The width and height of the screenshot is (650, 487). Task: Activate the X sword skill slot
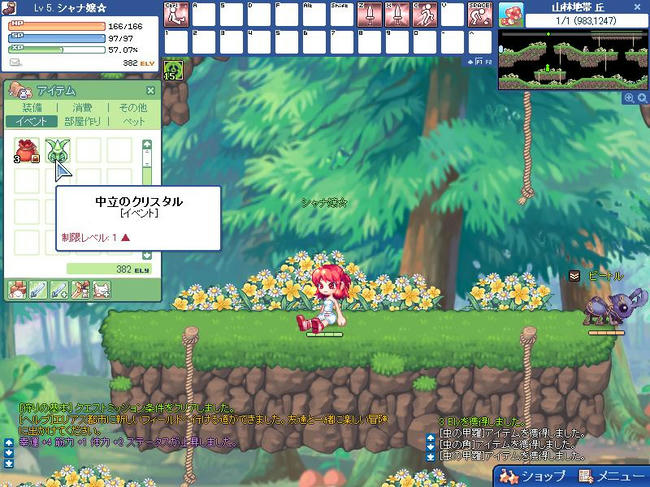pos(397,14)
